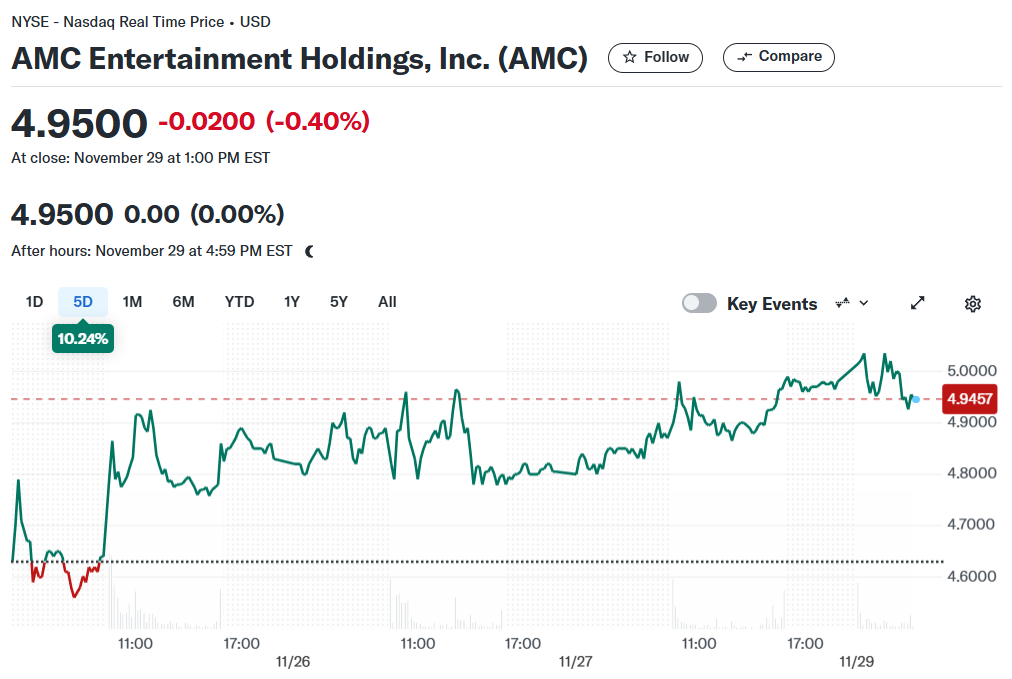Click the after-hours moon icon
The width and height of the screenshot is (1012, 679).
pos(310,252)
